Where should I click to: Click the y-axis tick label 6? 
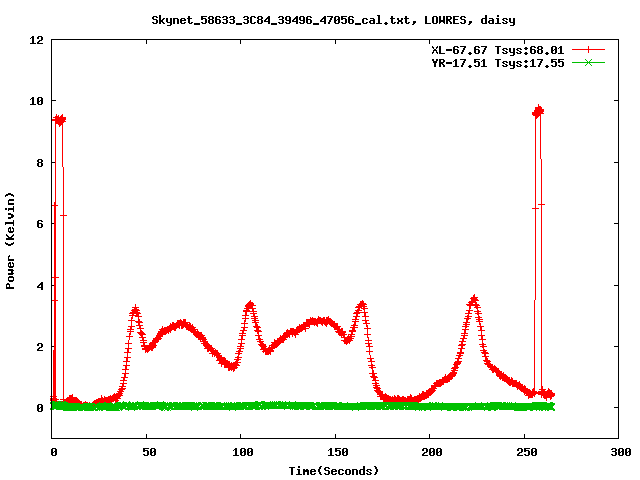click(40, 224)
